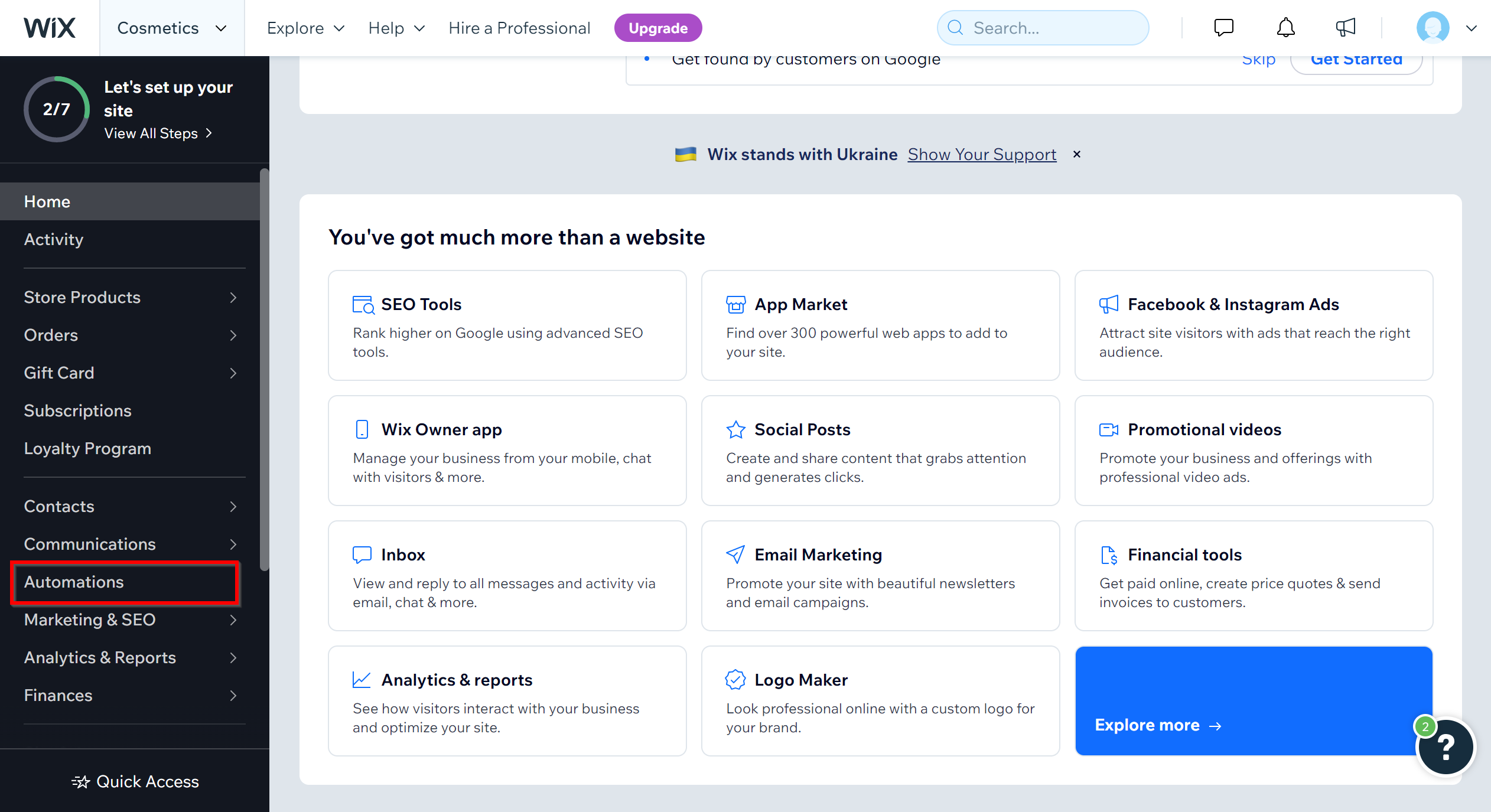Open the SEO Tools card description
1491x812 pixels.
click(x=498, y=343)
